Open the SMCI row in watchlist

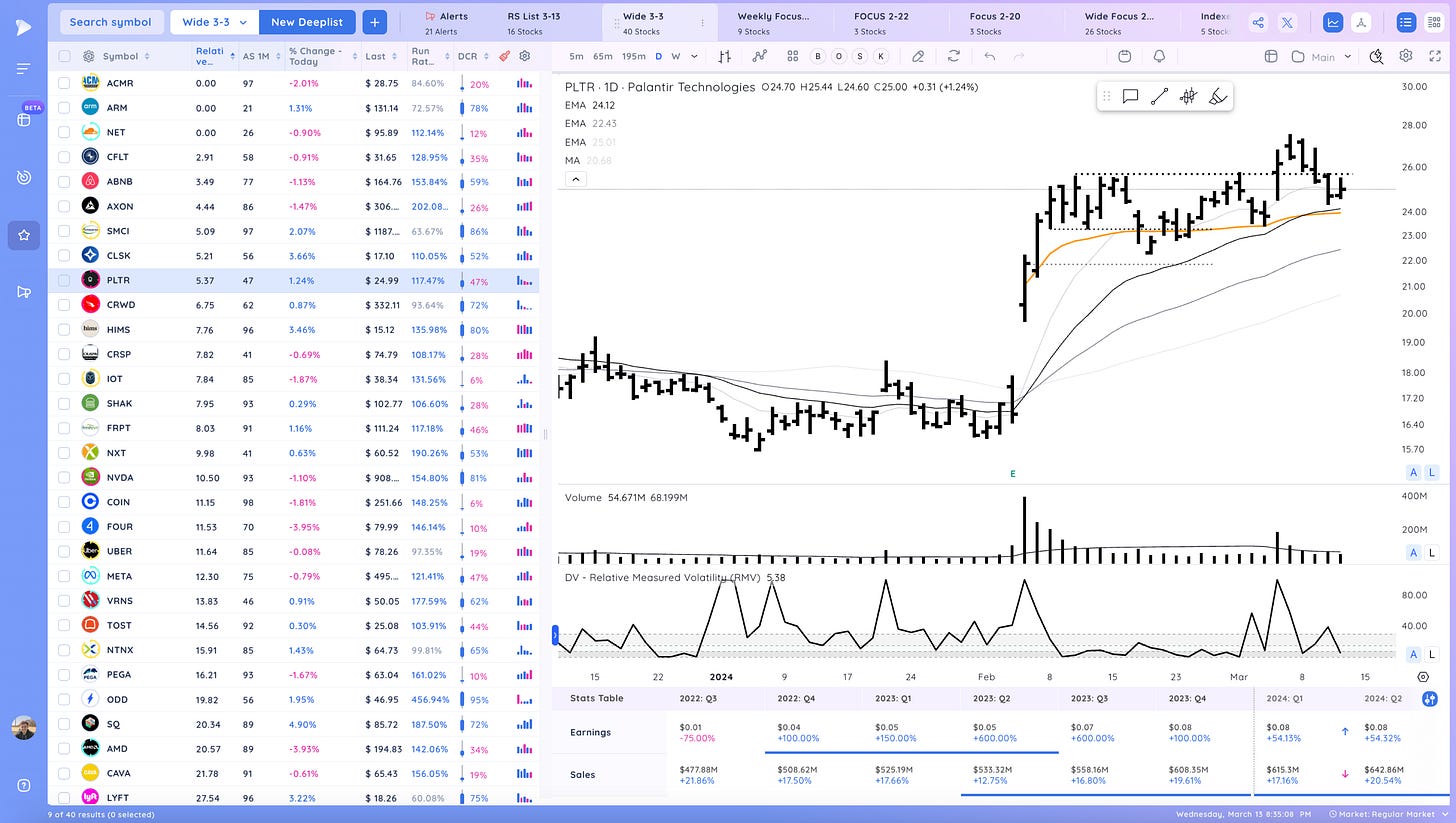tap(294, 231)
